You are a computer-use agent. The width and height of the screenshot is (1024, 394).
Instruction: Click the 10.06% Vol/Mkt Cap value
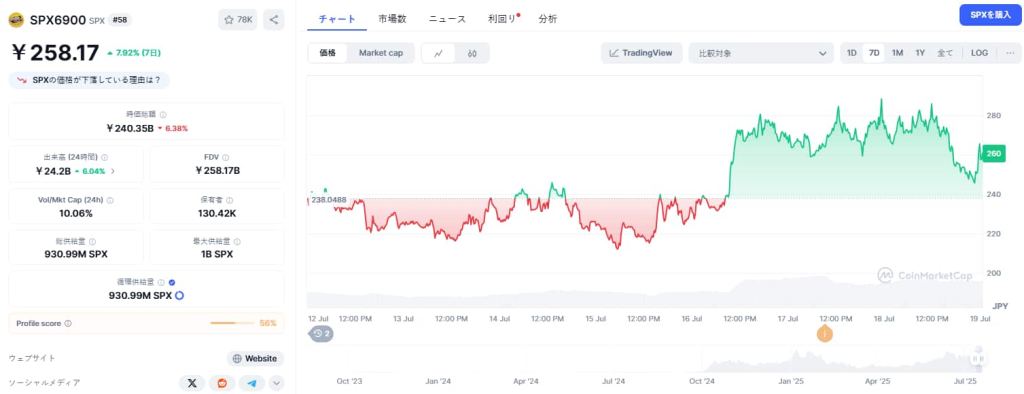tap(76, 213)
